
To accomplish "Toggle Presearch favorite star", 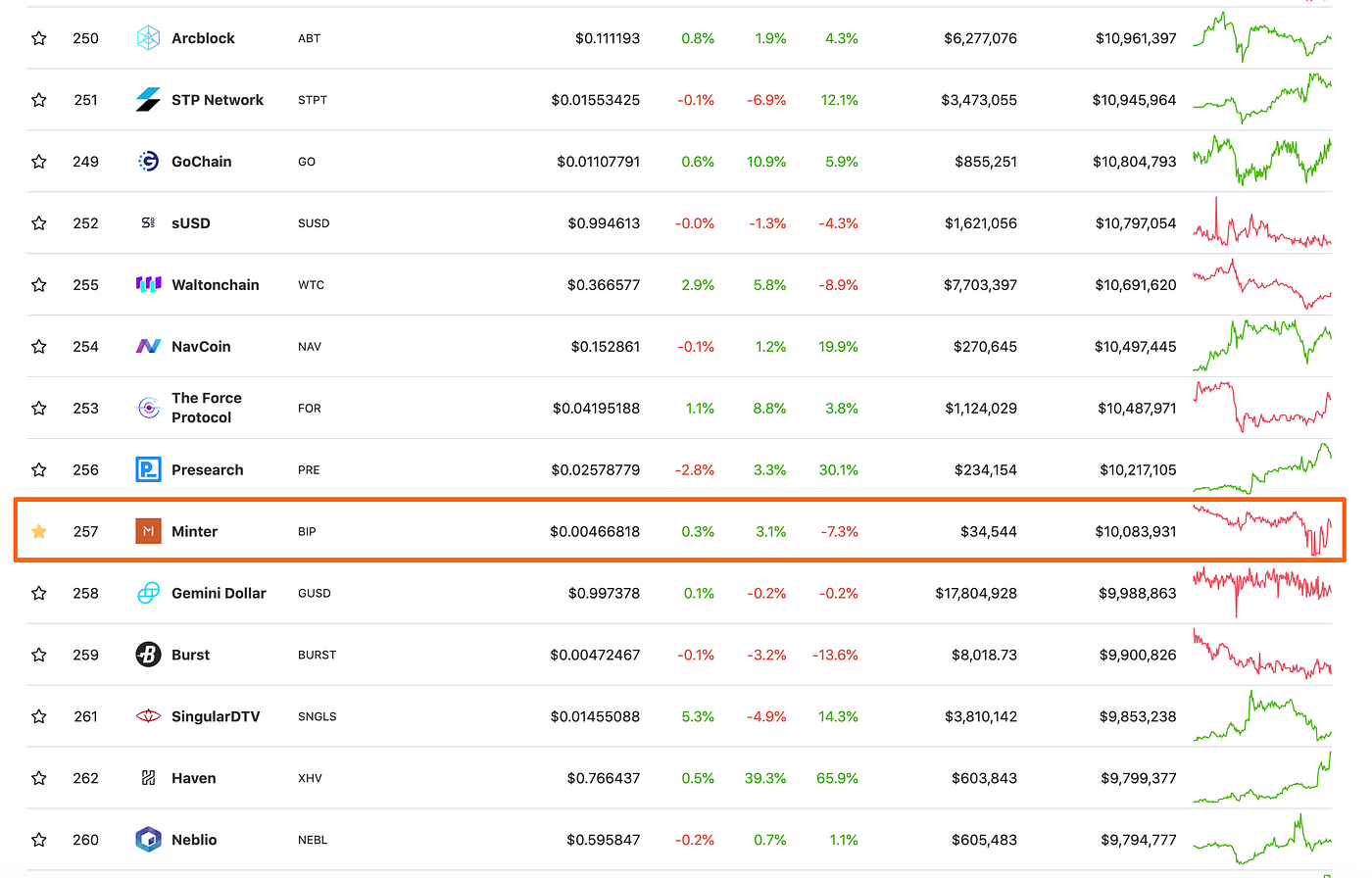I will (39, 470).
